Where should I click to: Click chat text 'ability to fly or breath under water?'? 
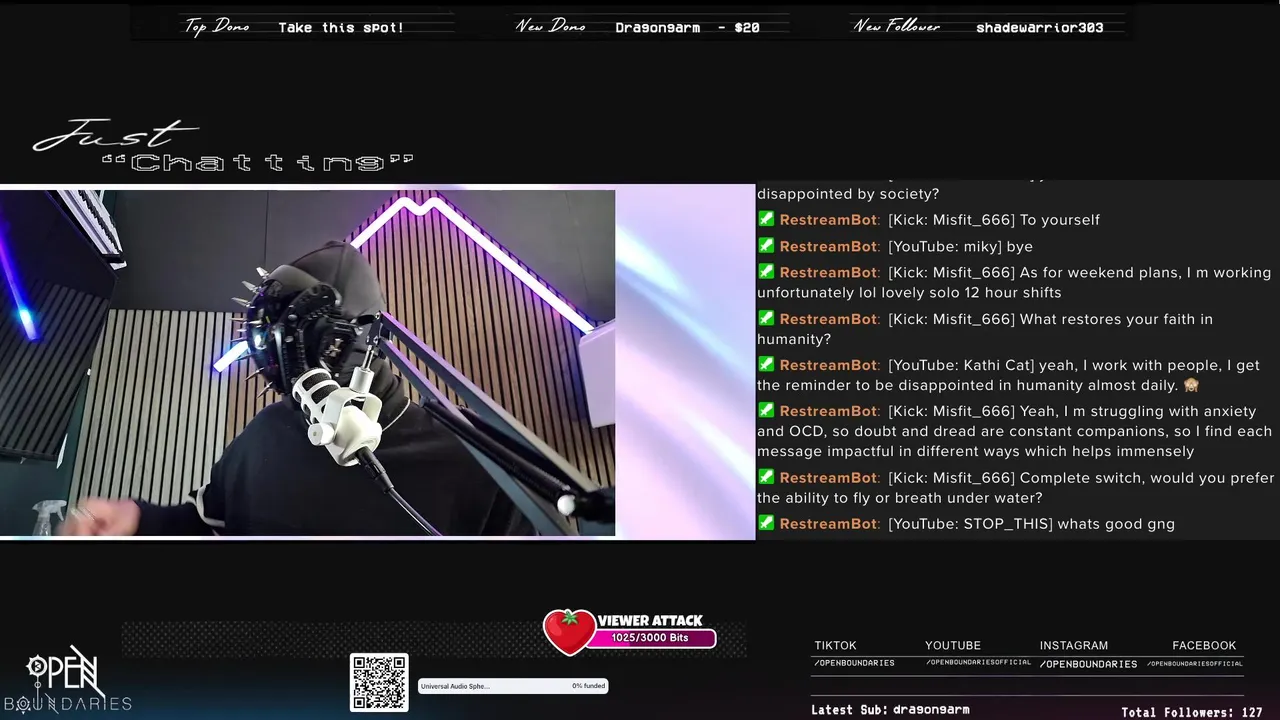coord(914,498)
